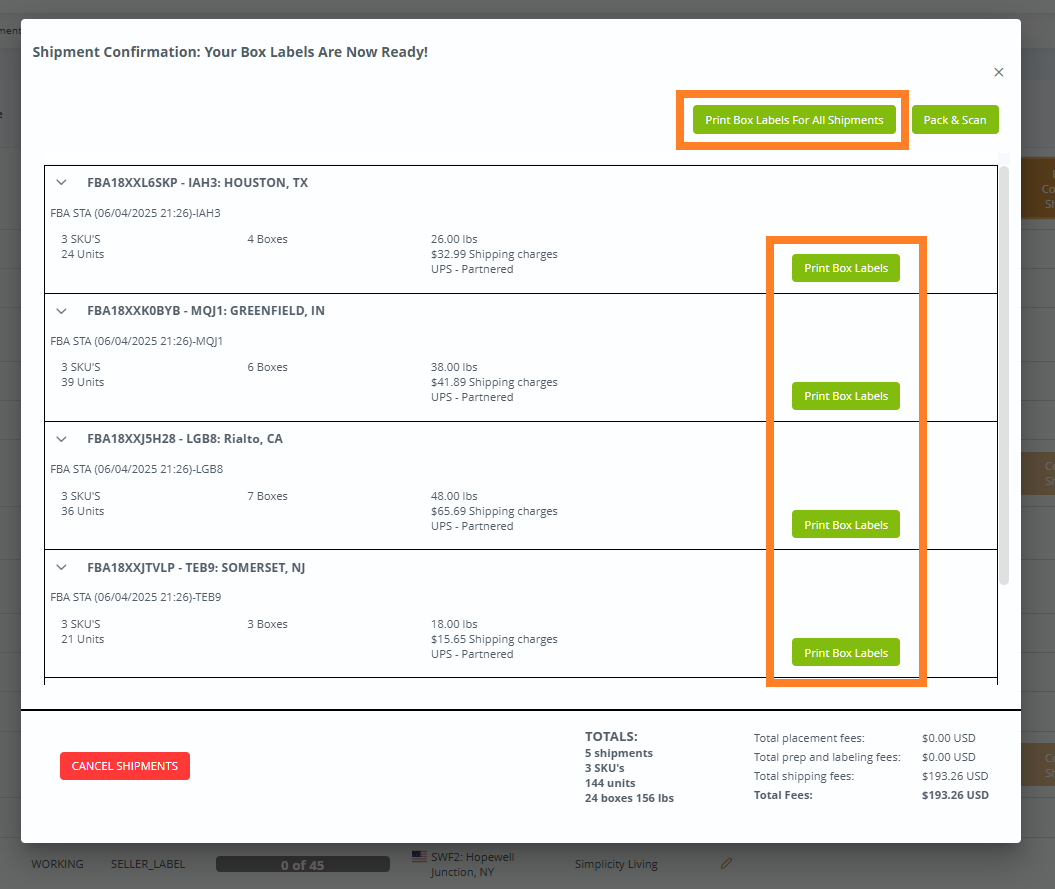The image size is (1055, 889).
Task: Toggle the chevron for the LGB8 Rialto shipment
Action: point(61,439)
